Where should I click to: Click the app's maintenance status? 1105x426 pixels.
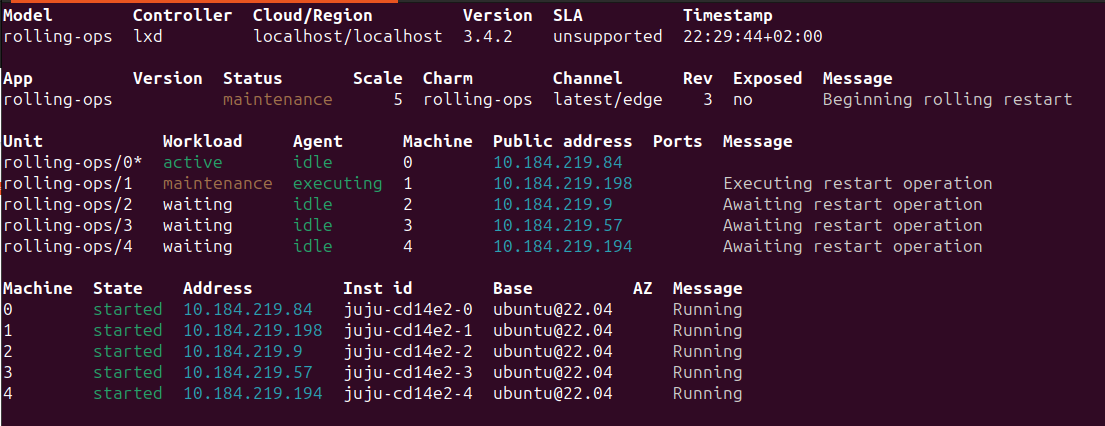[x=277, y=100]
